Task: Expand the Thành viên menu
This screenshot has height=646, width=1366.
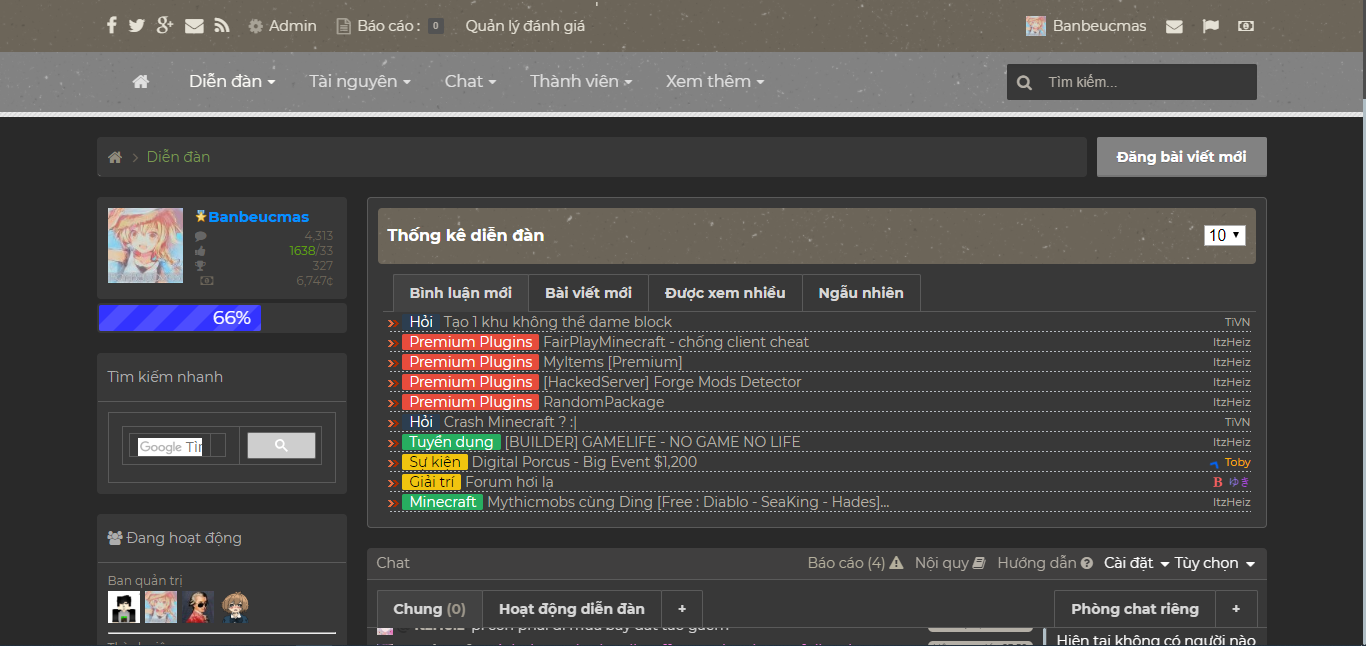Action: [581, 81]
